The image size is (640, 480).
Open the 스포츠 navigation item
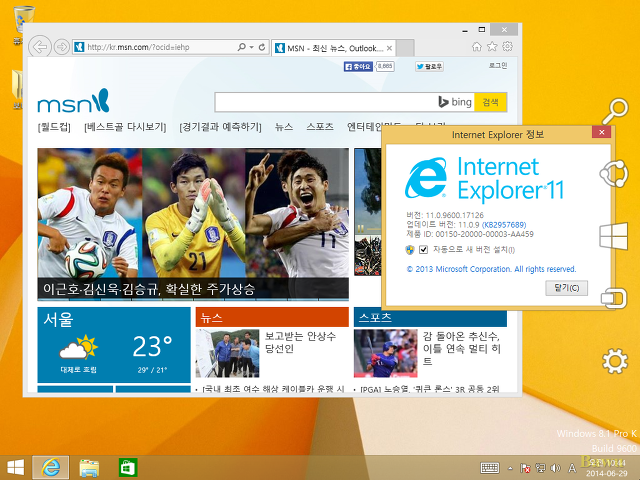tap(320, 127)
